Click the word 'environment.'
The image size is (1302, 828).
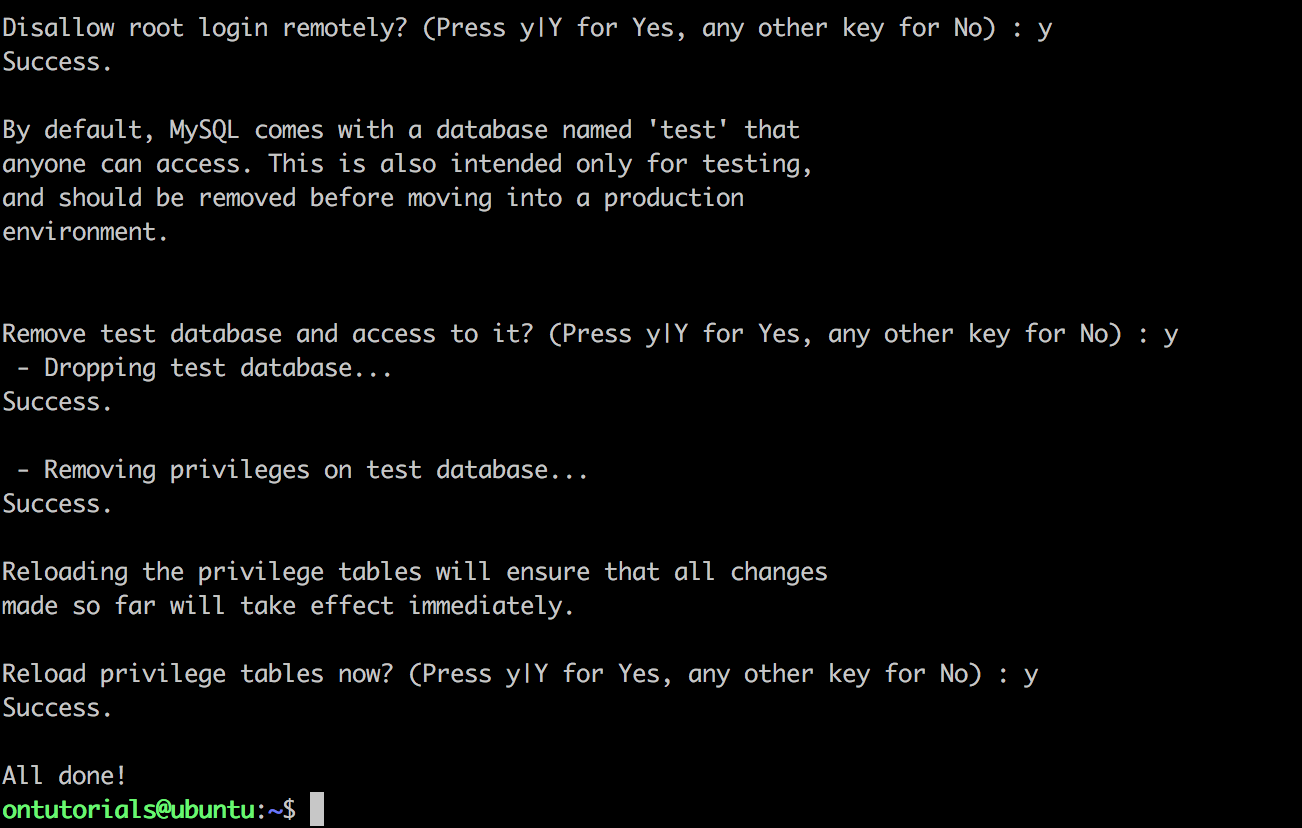point(85,232)
